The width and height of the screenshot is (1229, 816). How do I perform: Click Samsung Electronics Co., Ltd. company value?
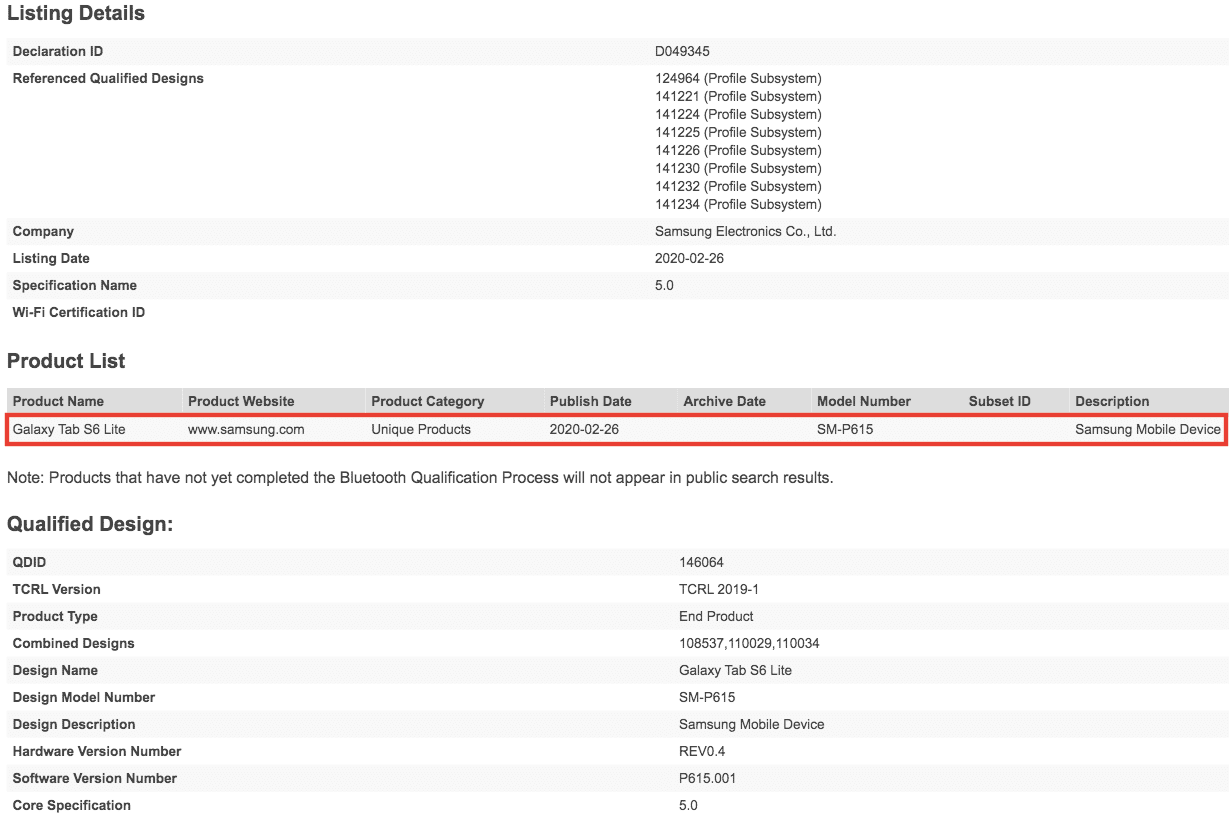pyautogui.click(x=745, y=231)
